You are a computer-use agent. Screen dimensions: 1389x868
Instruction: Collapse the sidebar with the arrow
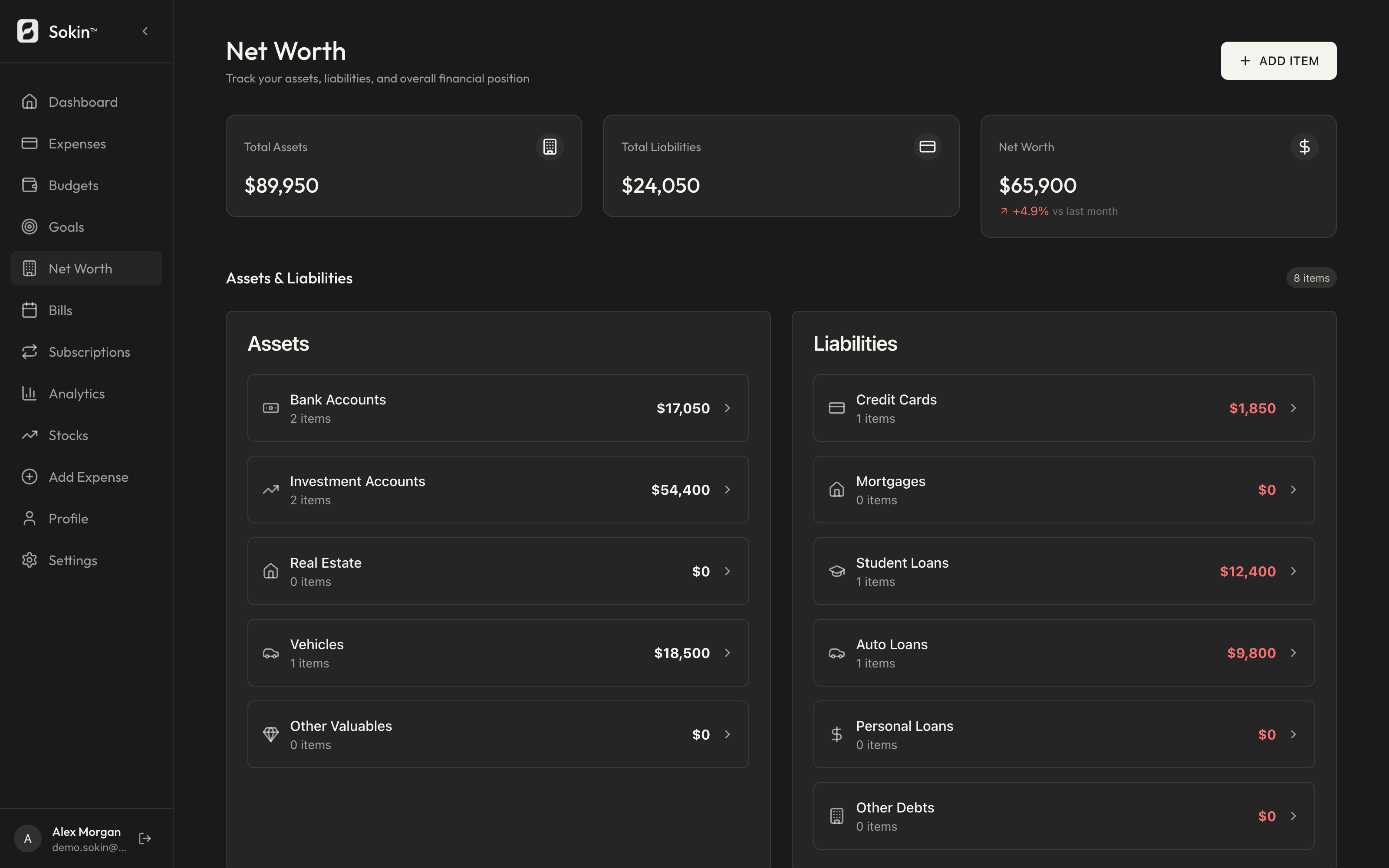(x=145, y=32)
